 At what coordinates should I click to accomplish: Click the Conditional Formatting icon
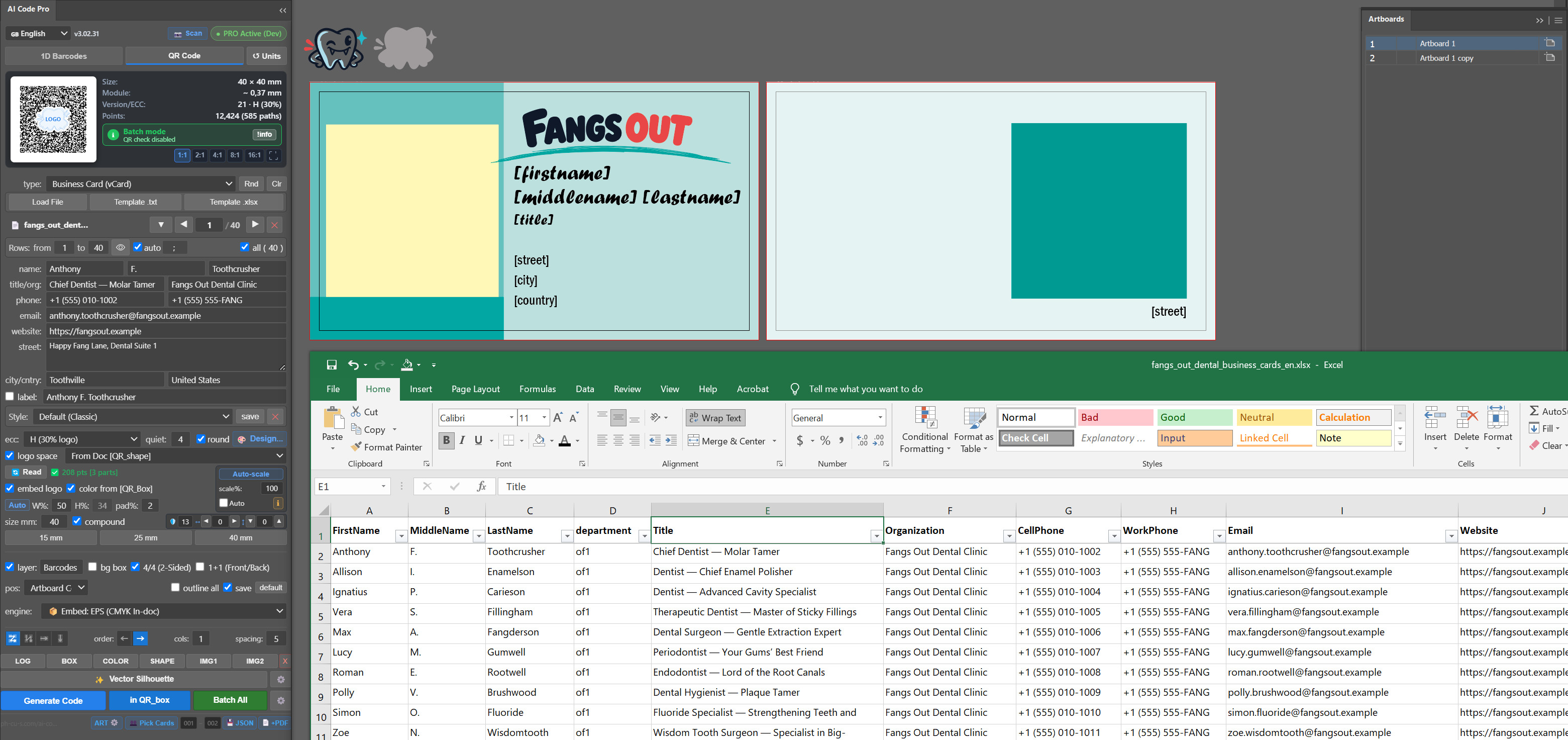pos(925,417)
